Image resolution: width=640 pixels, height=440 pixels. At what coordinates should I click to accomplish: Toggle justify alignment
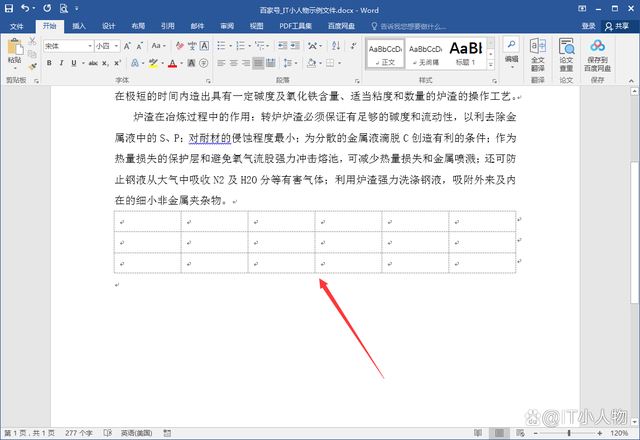point(258,63)
